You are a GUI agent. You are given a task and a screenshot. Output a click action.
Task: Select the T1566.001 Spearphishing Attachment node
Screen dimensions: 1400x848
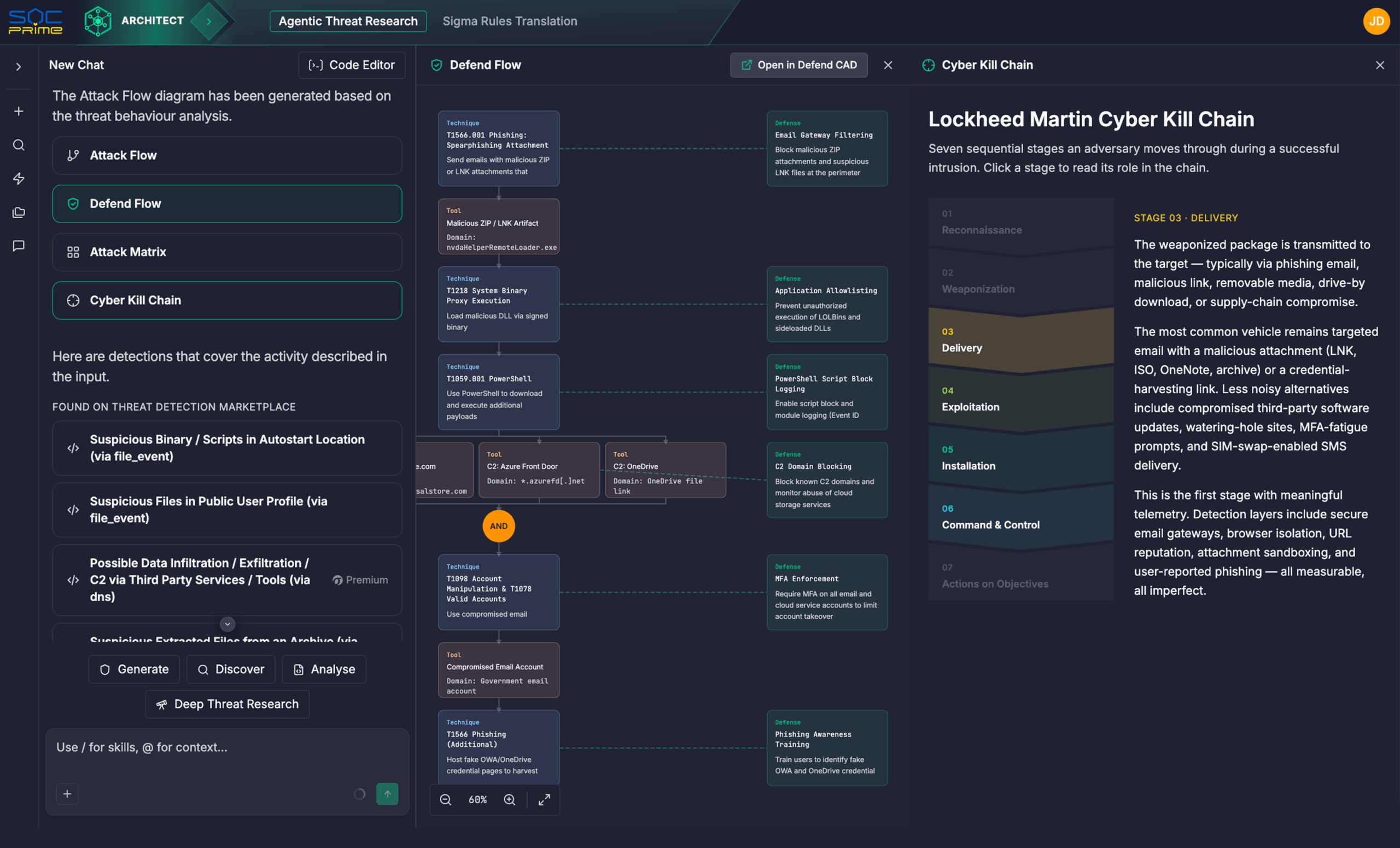tap(498, 148)
